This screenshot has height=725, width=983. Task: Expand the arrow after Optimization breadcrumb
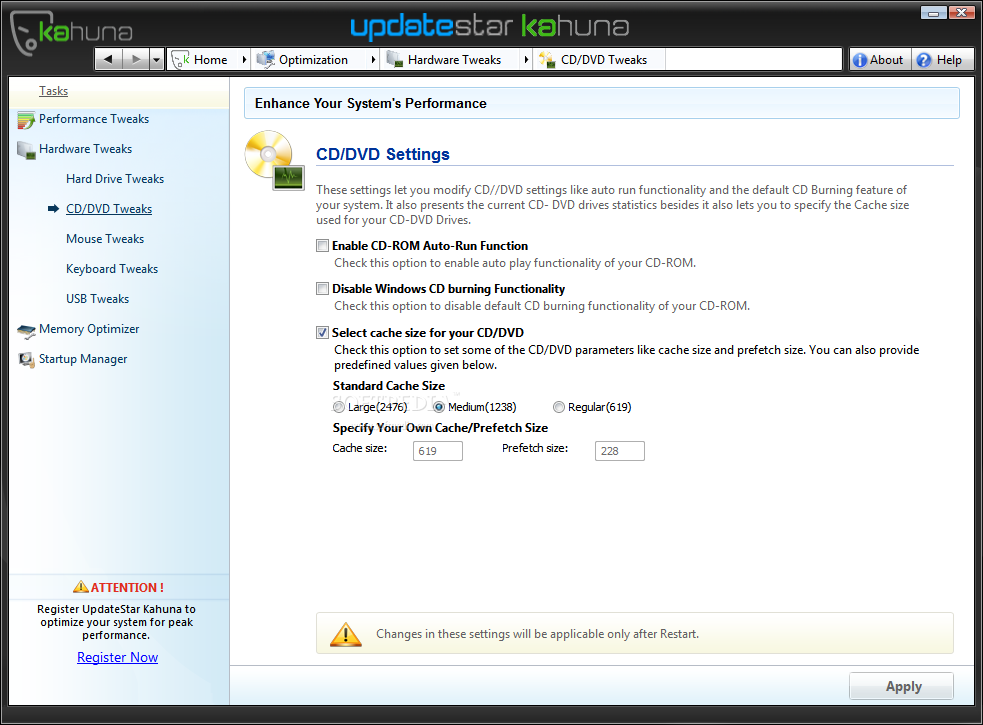pos(374,60)
